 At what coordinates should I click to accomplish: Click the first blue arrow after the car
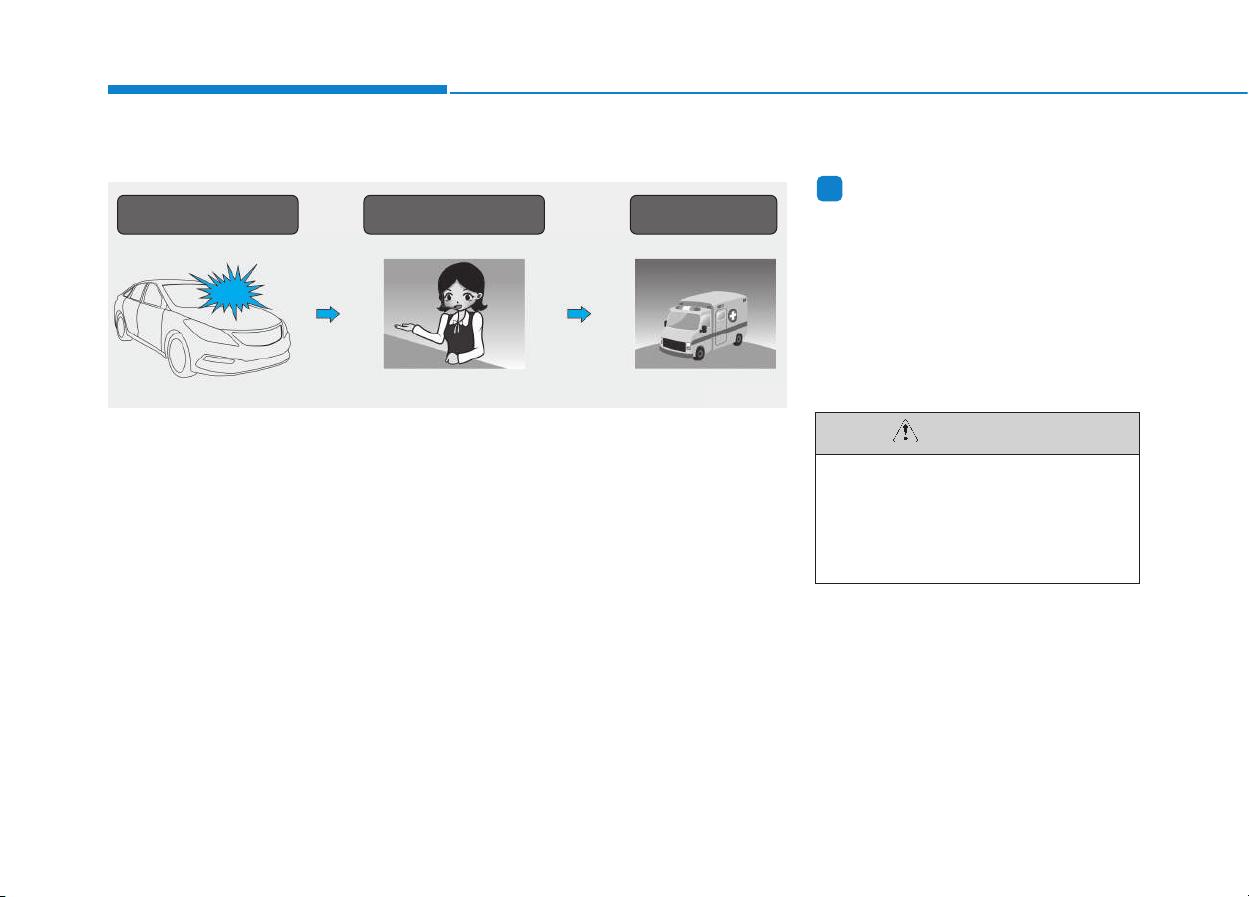(x=328, y=313)
